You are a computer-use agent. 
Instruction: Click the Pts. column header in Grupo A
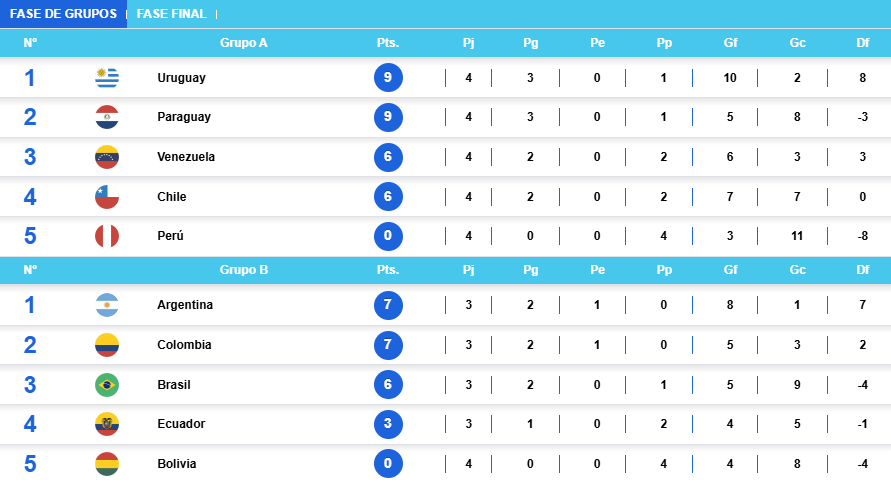388,43
